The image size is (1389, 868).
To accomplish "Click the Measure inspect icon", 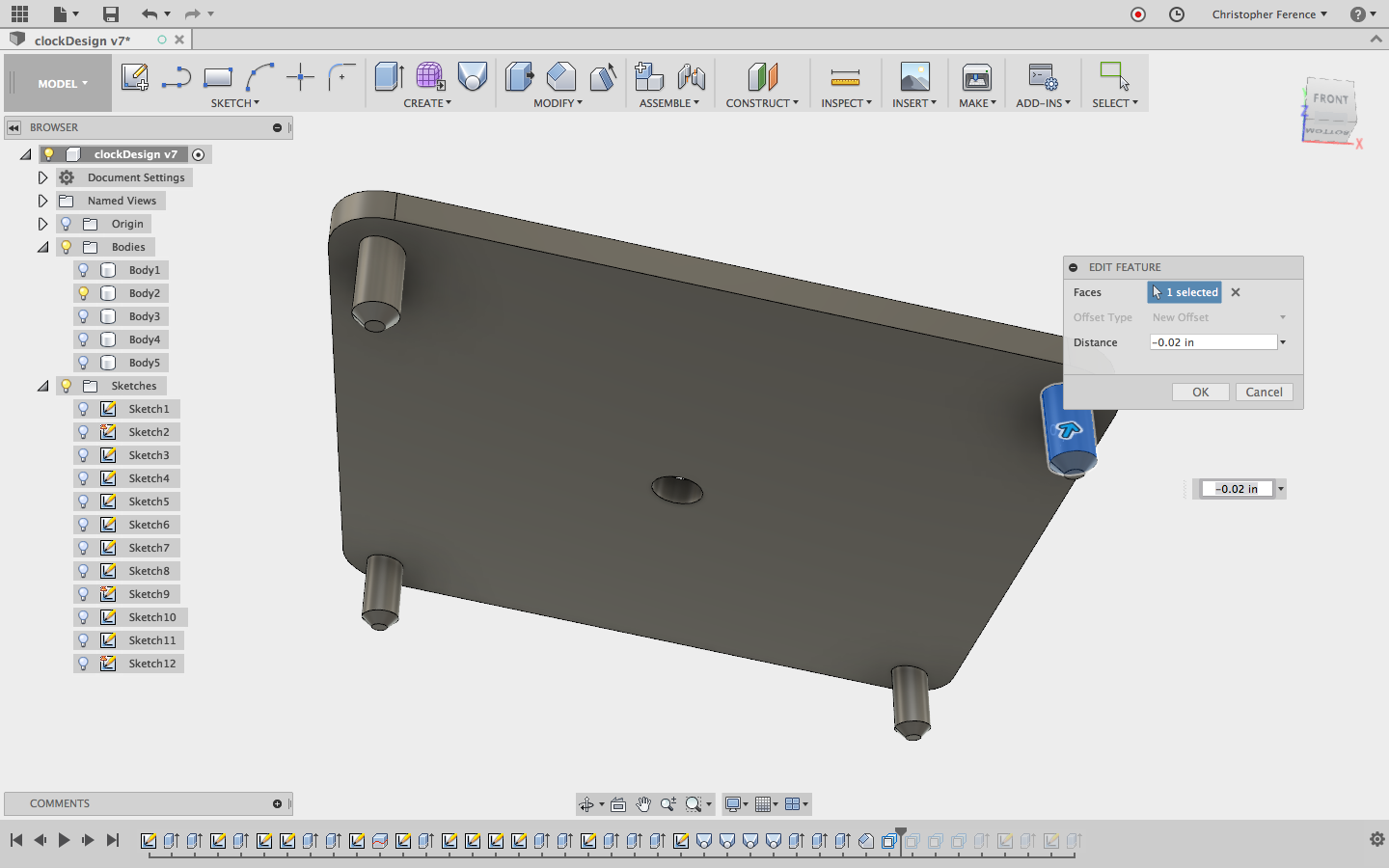I will (845, 77).
